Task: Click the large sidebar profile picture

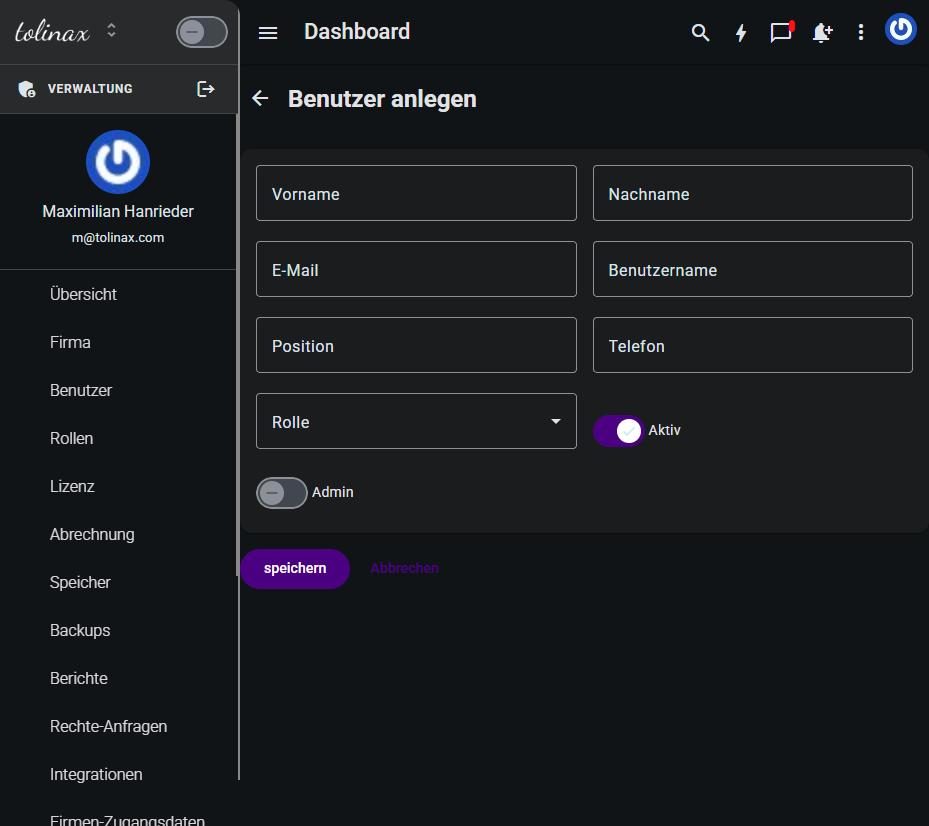Action: point(118,162)
